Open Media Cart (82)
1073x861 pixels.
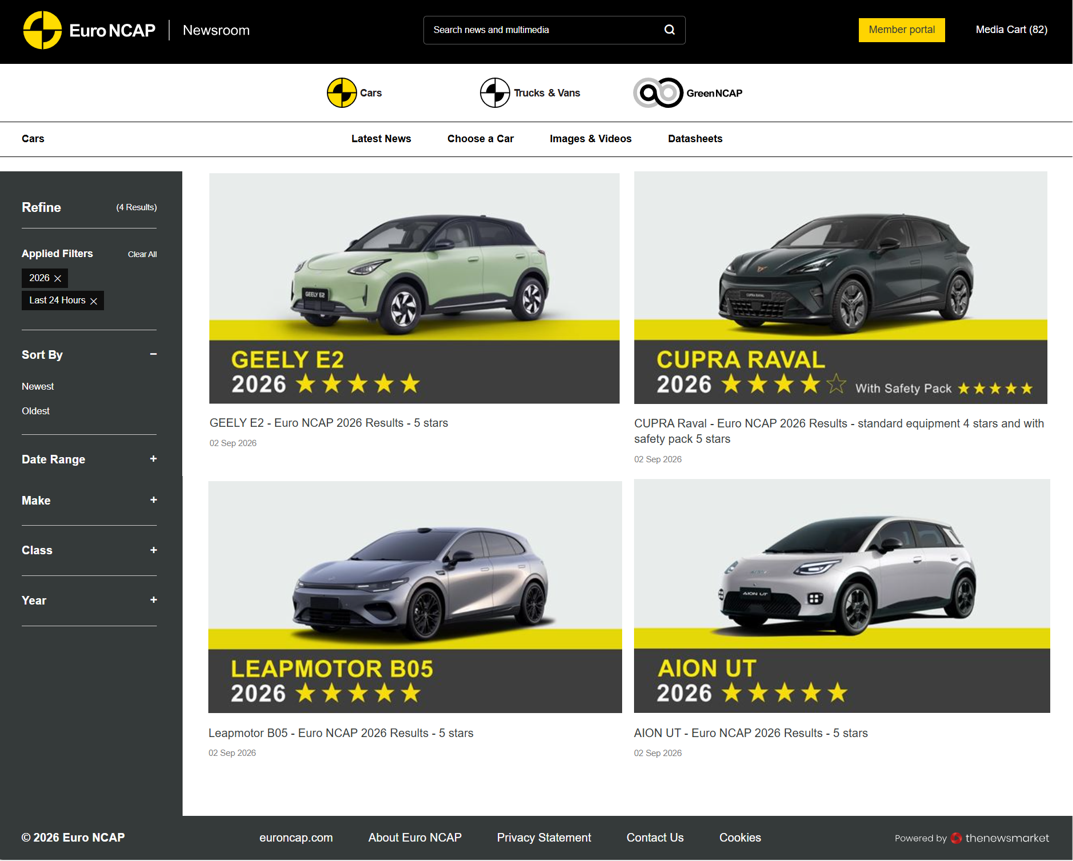[x=1011, y=29]
